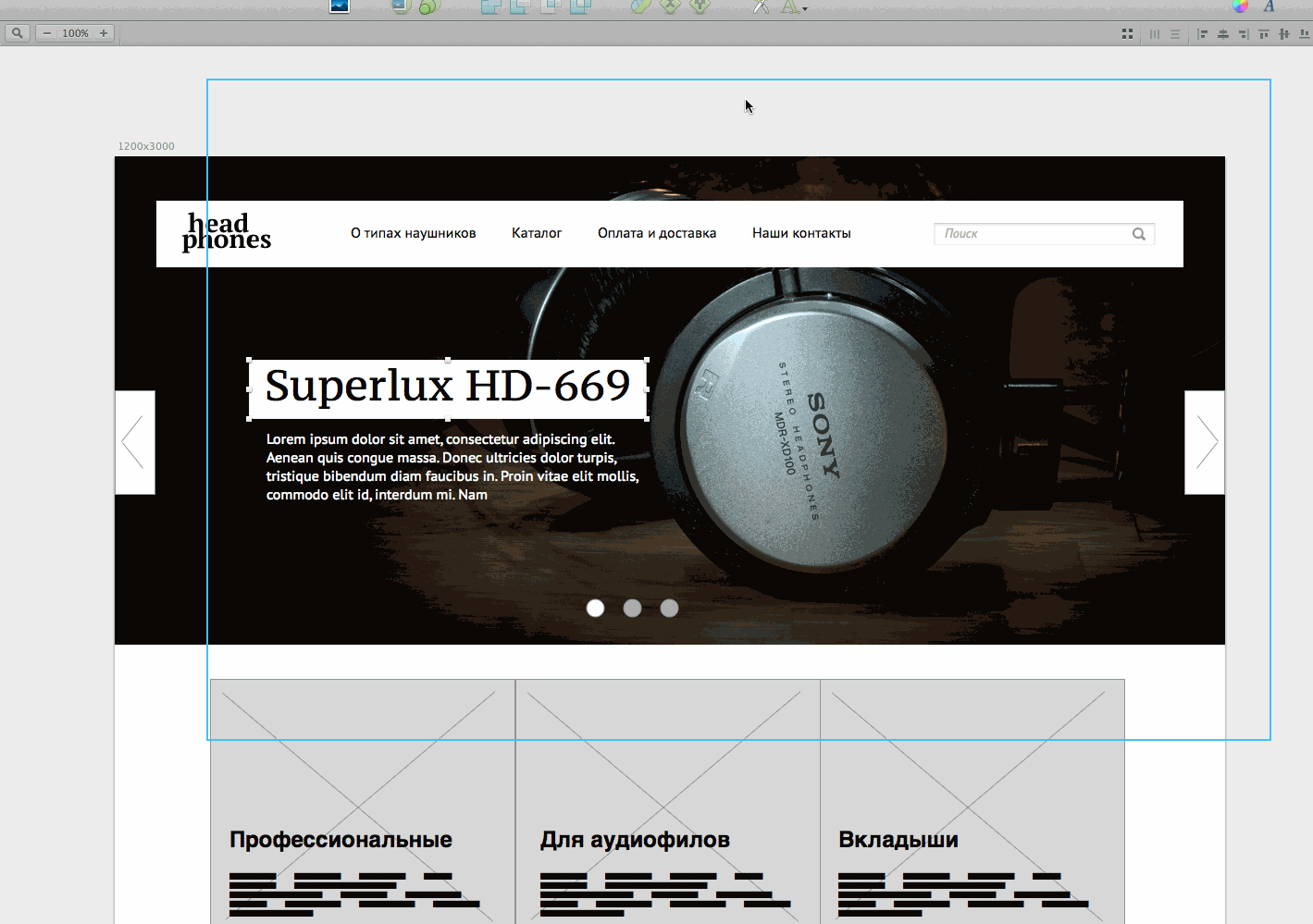Zoom in with the plus button

tap(104, 33)
